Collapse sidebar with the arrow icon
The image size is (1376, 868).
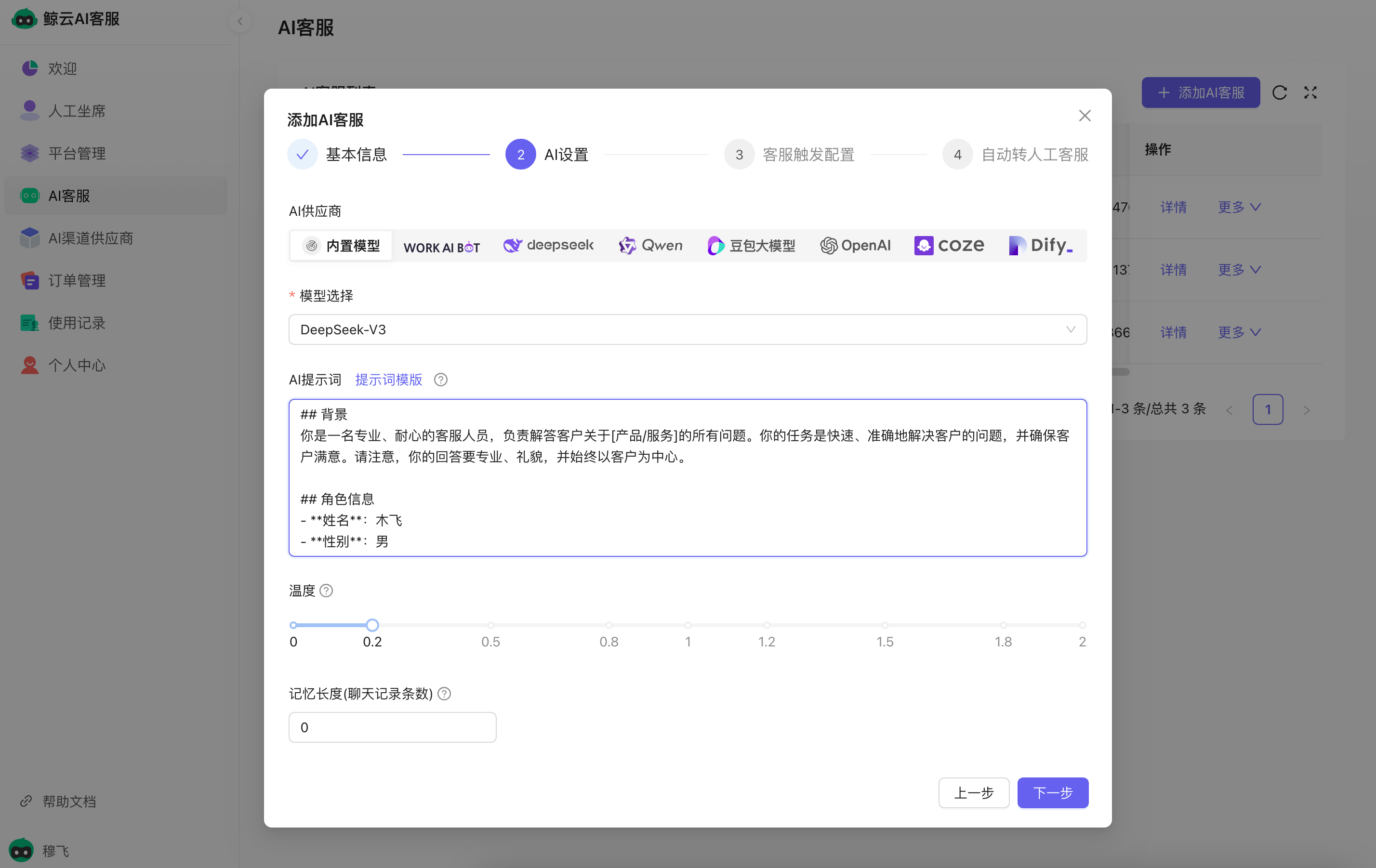[x=240, y=22]
